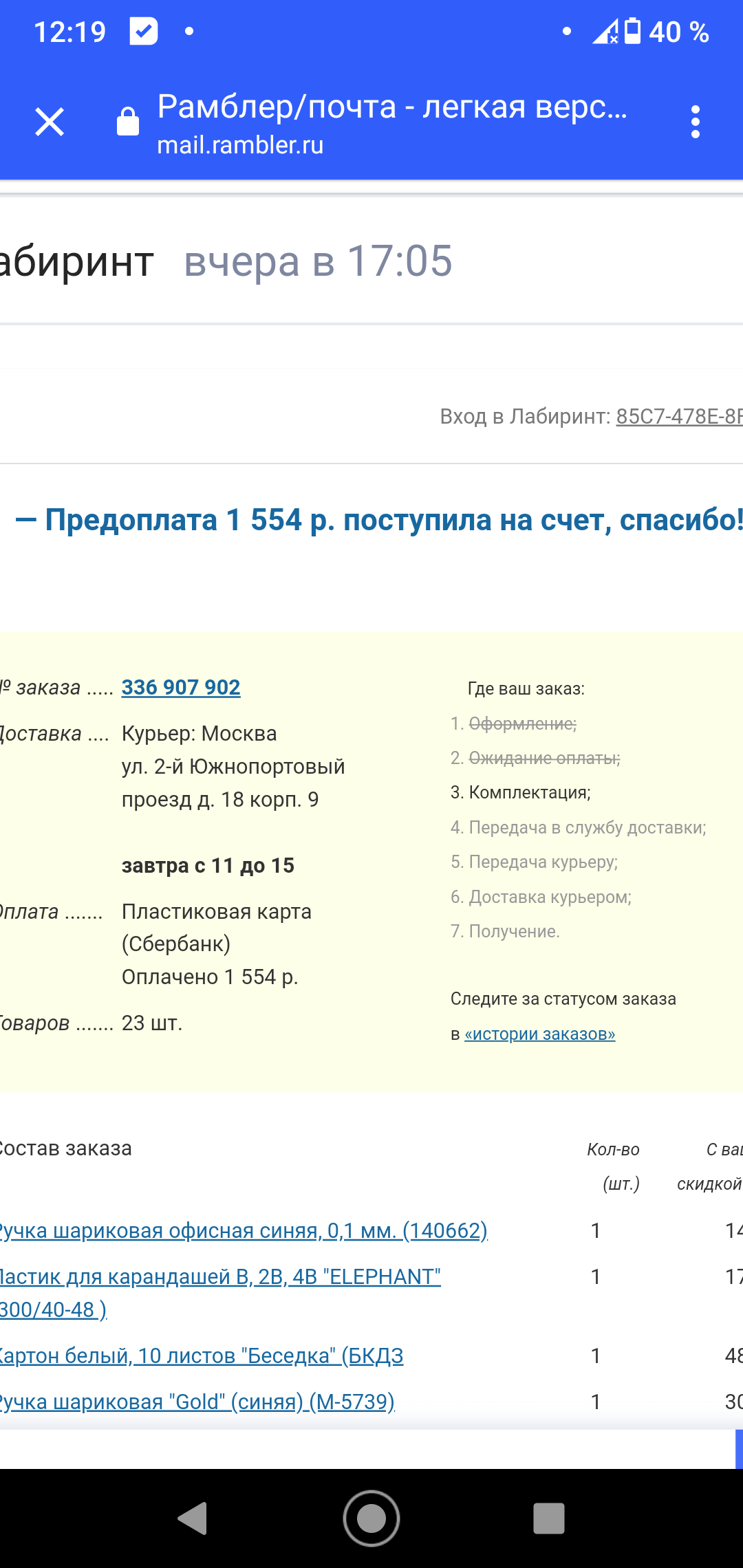Screen dimensions: 743x1568
Task: Select crossed-out step '1. Оформление;'
Action: click(514, 723)
